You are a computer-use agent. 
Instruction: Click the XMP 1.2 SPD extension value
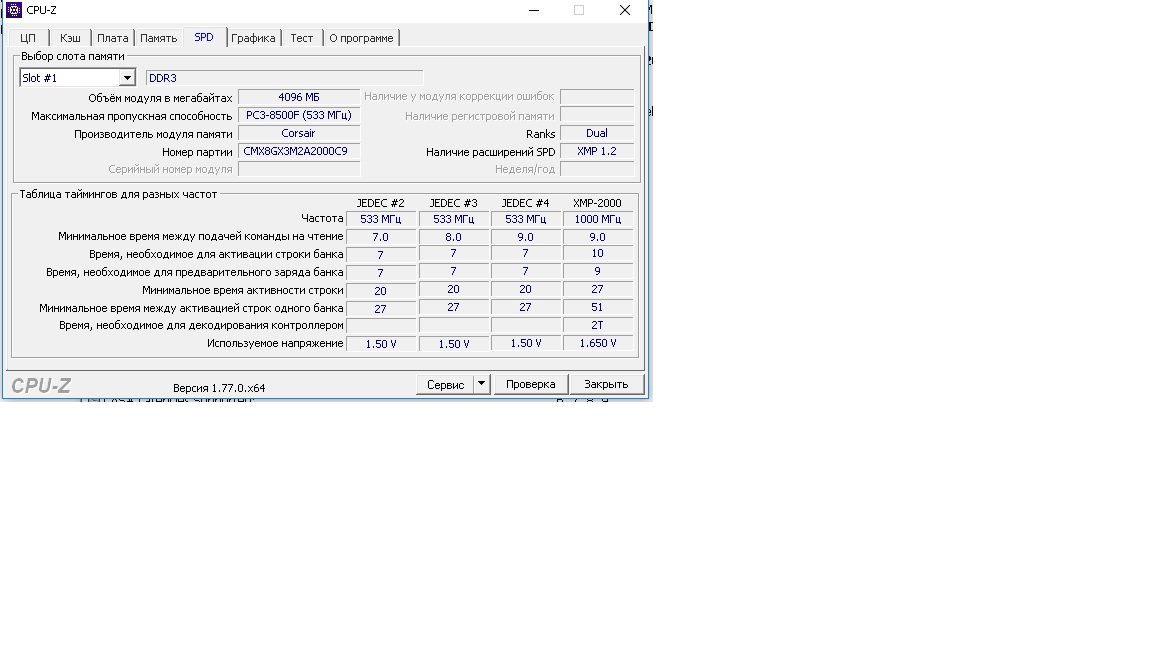597,151
